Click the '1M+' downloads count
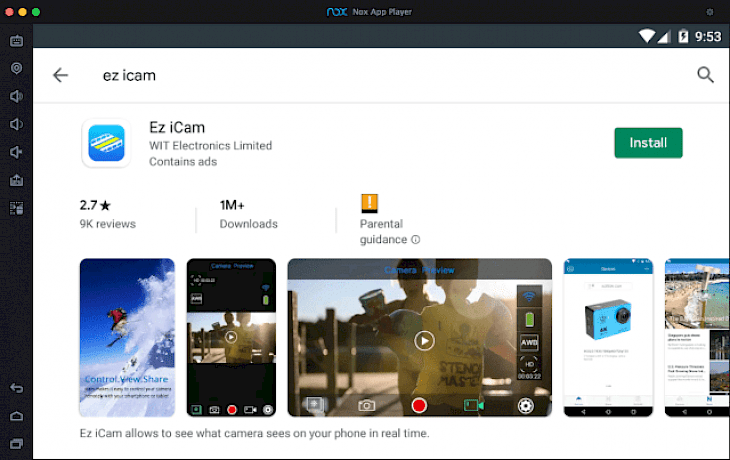The image size is (730, 460). click(232, 205)
